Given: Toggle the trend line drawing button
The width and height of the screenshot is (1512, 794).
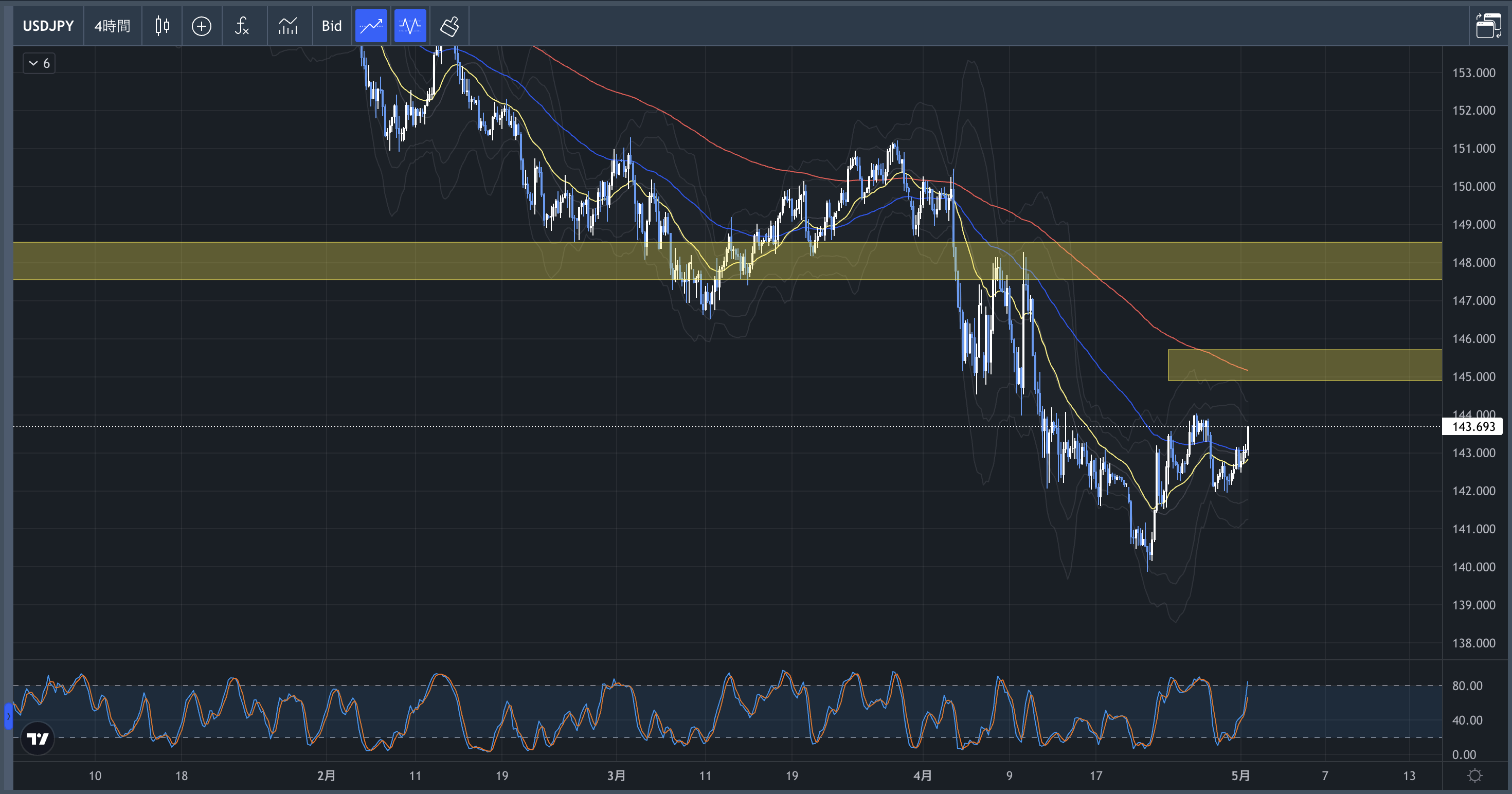Looking at the screenshot, I should coord(371,26).
